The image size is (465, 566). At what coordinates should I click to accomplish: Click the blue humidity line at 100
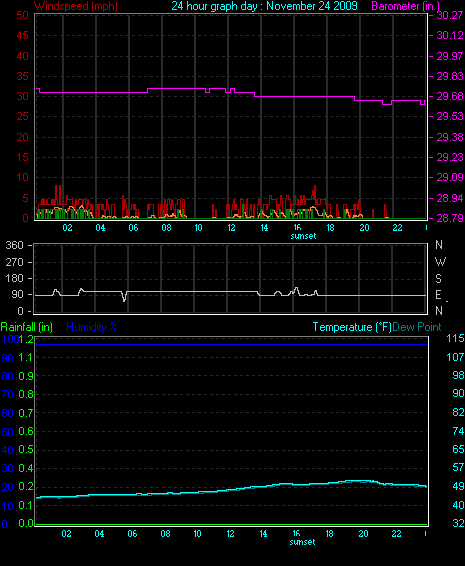pos(231,344)
